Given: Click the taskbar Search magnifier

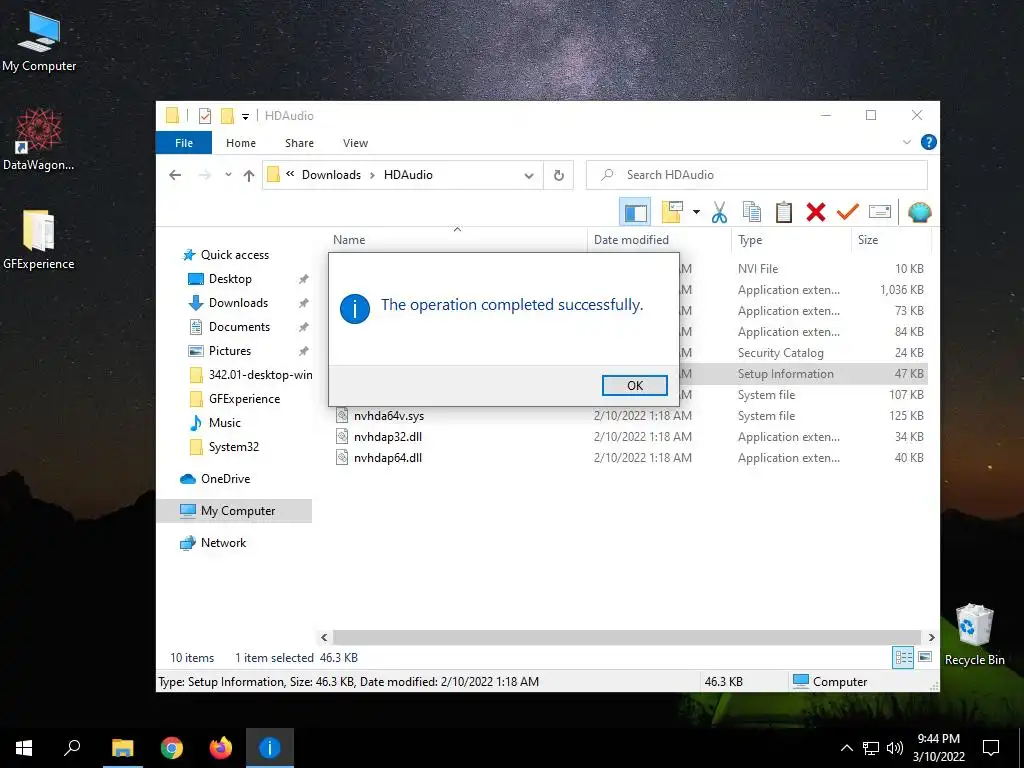Looking at the screenshot, I should (72, 748).
